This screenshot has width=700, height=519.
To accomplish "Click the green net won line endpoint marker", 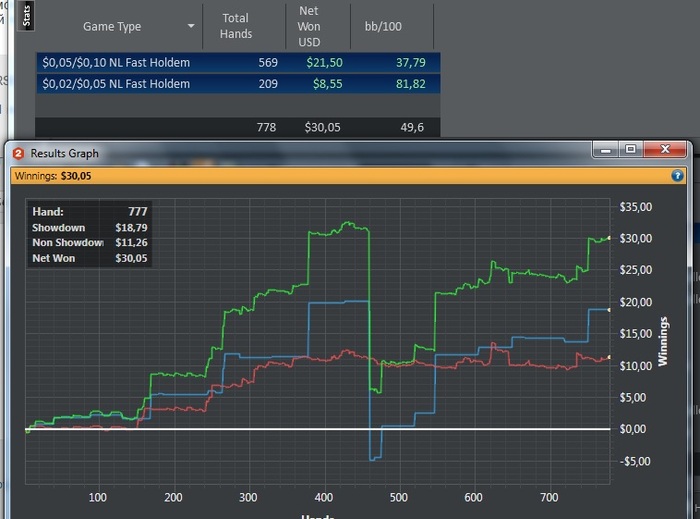I will tap(609, 238).
